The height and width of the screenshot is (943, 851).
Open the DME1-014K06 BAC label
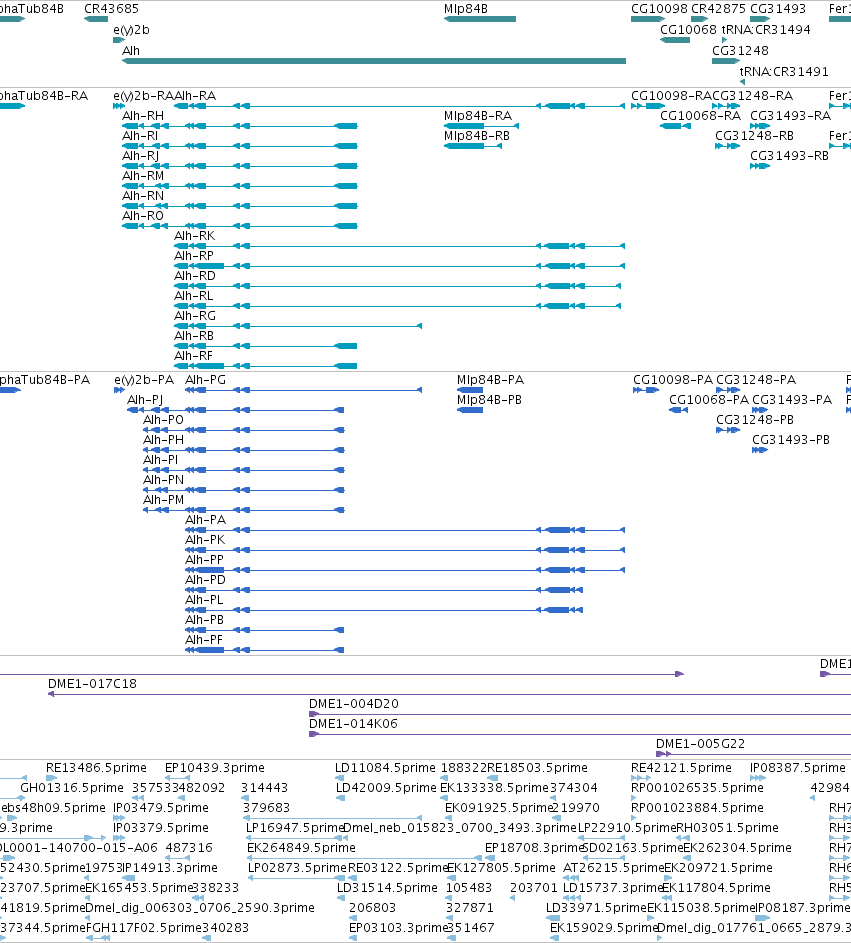point(354,723)
